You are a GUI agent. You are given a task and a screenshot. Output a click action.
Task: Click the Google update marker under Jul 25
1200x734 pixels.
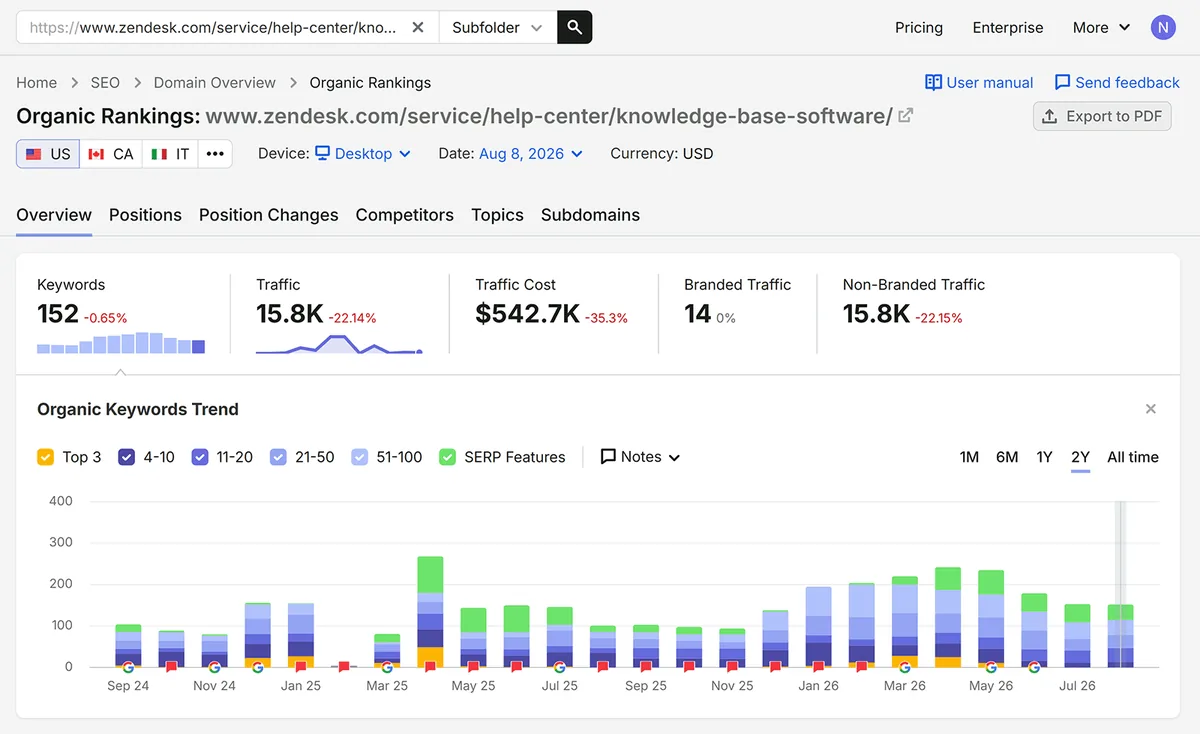[x=559, y=666]
